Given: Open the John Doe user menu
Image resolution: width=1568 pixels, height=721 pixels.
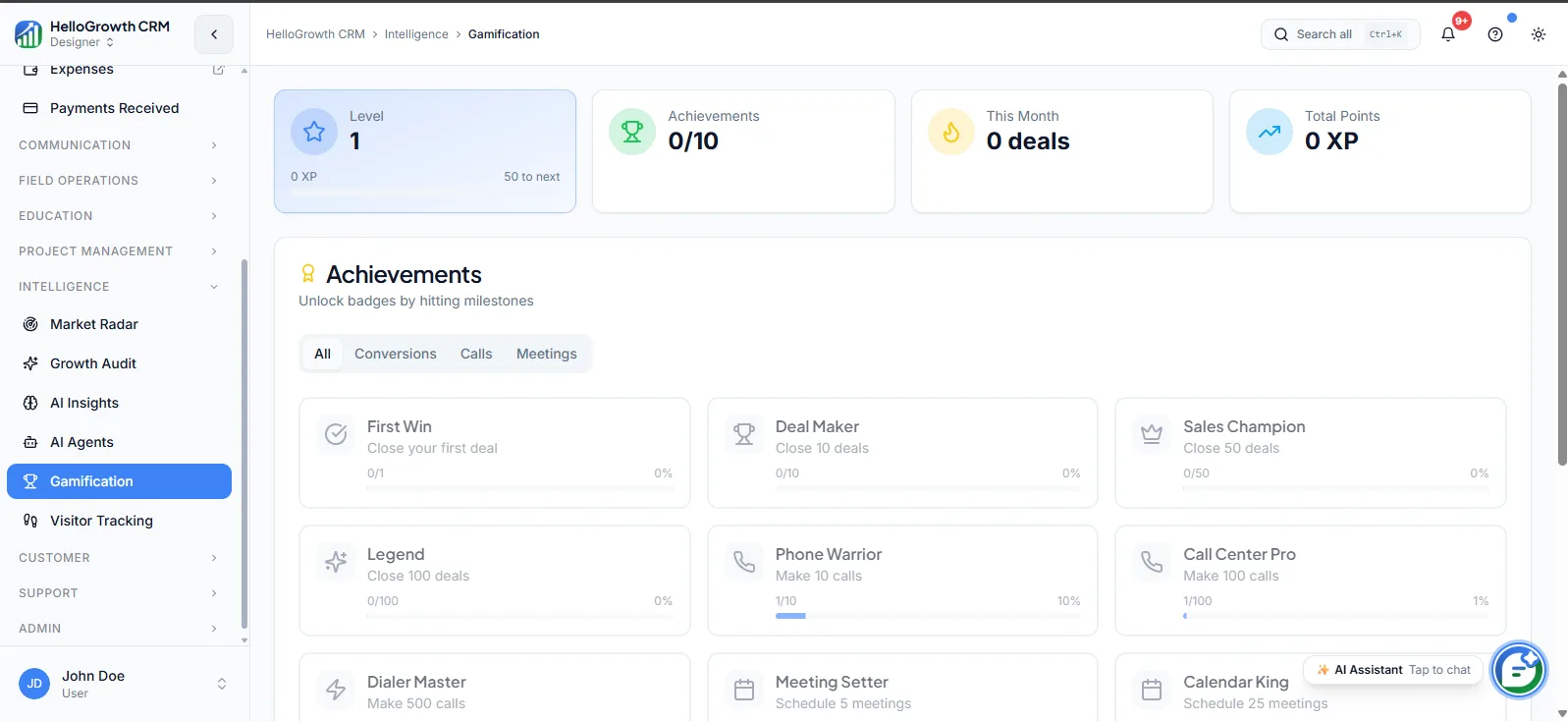Looking at the screenshot, I should coord(124,684).
